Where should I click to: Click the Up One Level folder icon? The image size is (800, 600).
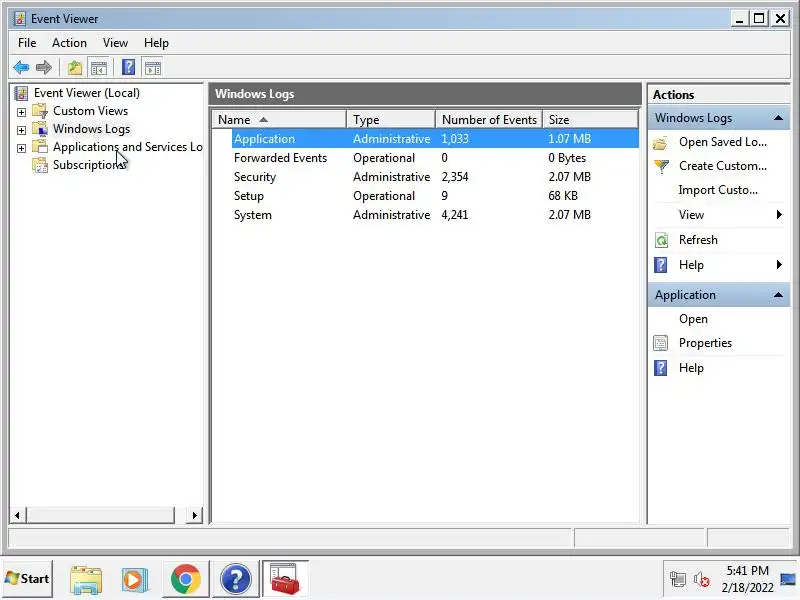75,67
